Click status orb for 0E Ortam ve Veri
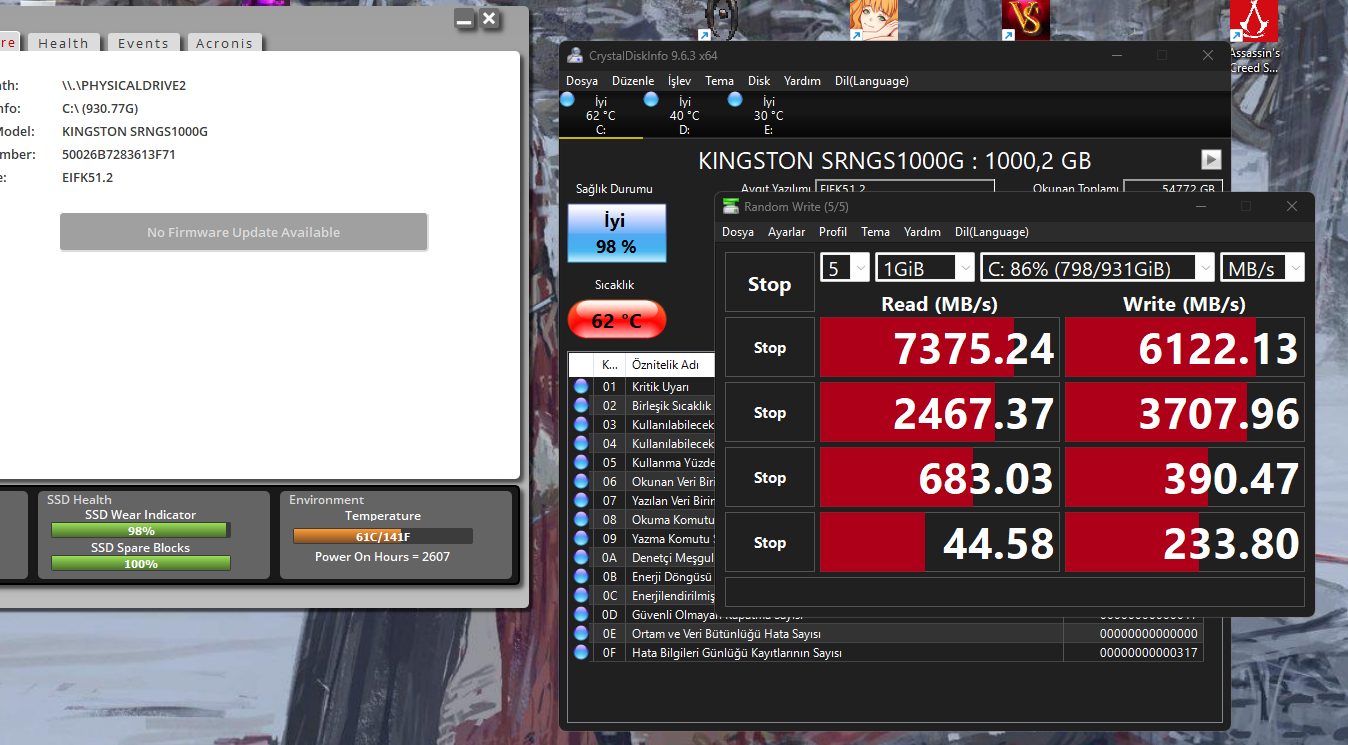Image resolution: width=1348 pixels, height=745 pixels. [x=581, y=633]
